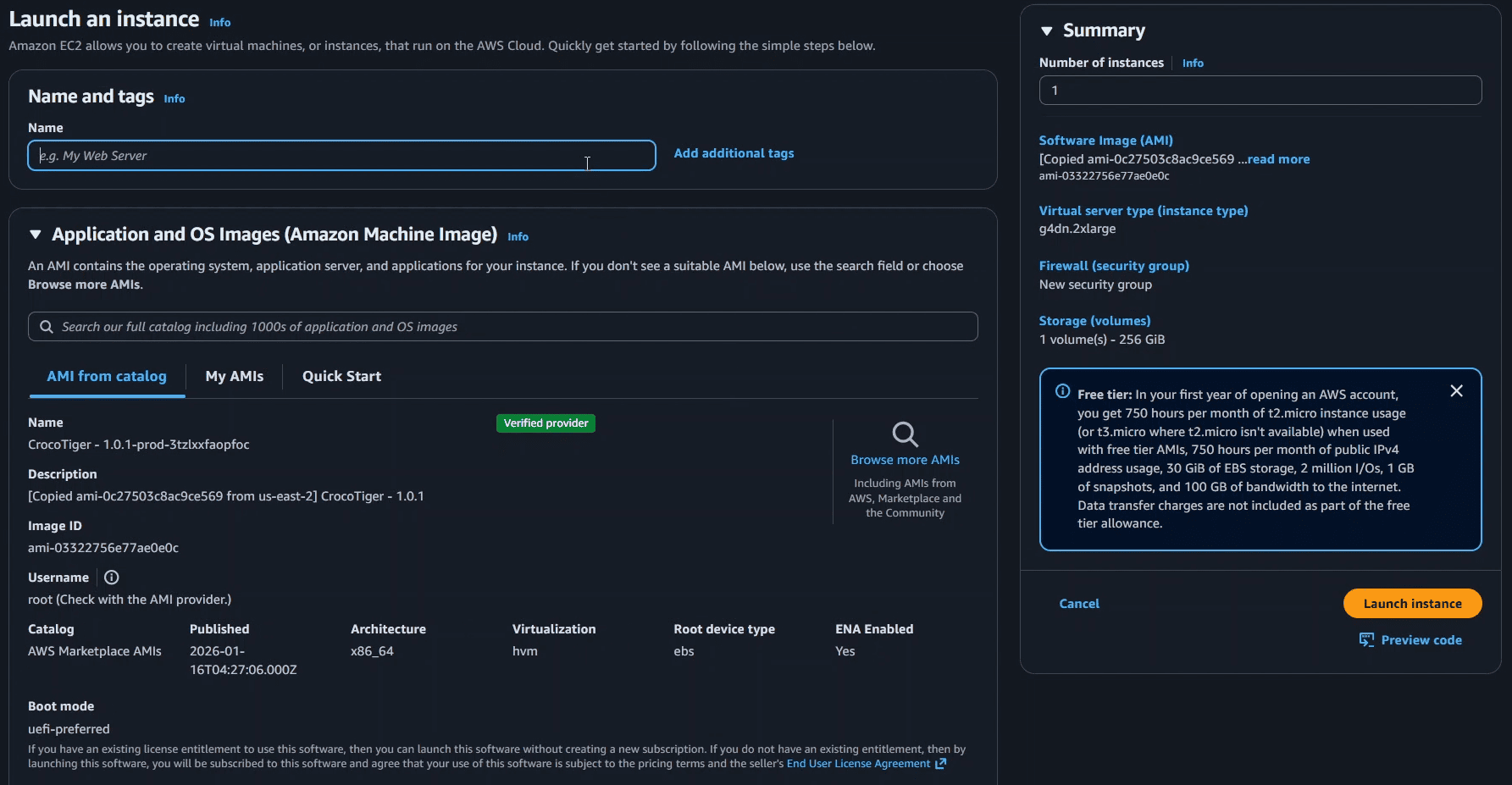The image size is (1512, 785).
Task: Collapse the Application and OS Images section
Action: pos(35,235)
